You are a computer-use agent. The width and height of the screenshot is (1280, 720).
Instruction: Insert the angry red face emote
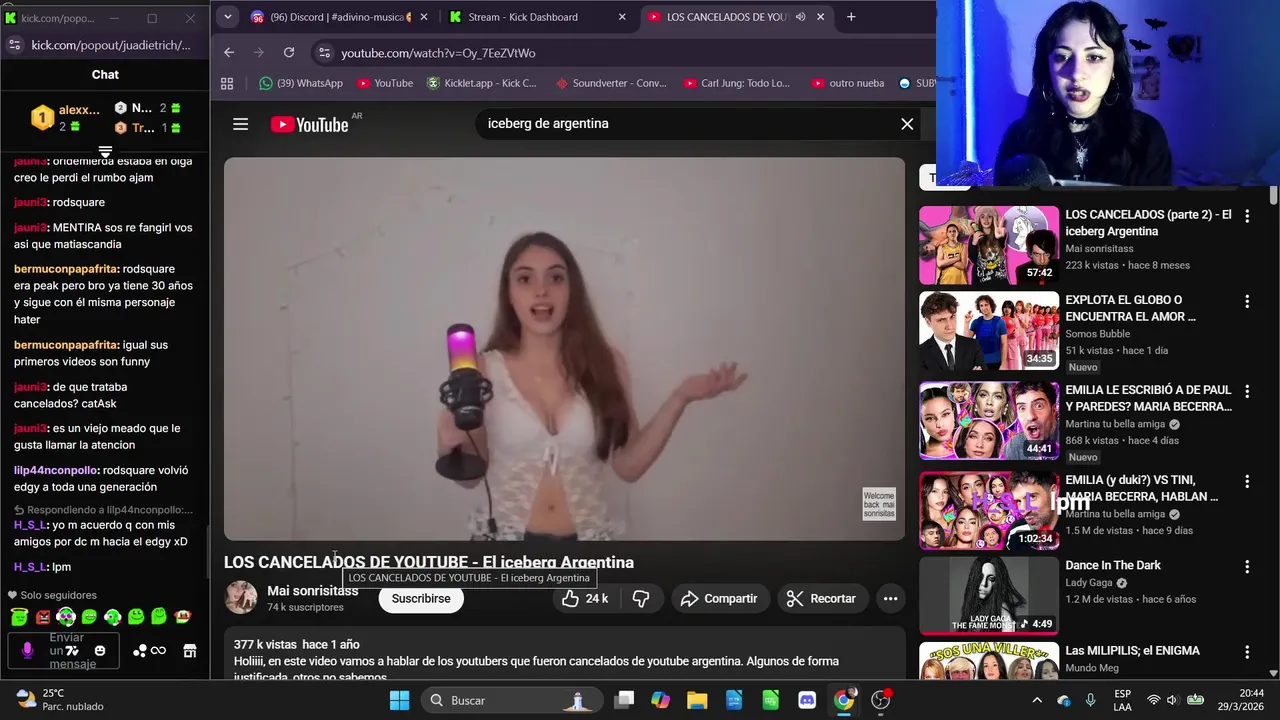click(x=43, y=616)
